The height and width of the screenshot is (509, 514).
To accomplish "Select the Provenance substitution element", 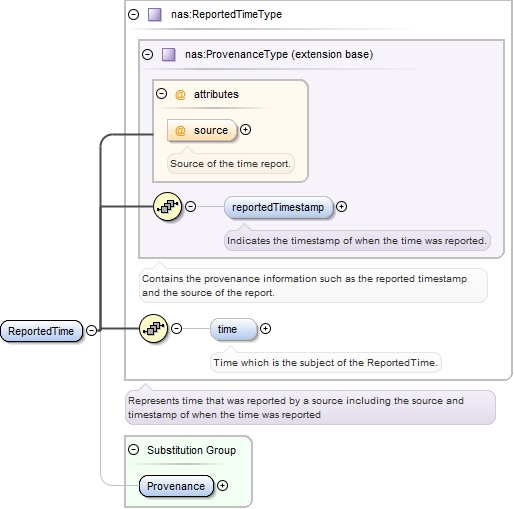I will coord(176,486).
